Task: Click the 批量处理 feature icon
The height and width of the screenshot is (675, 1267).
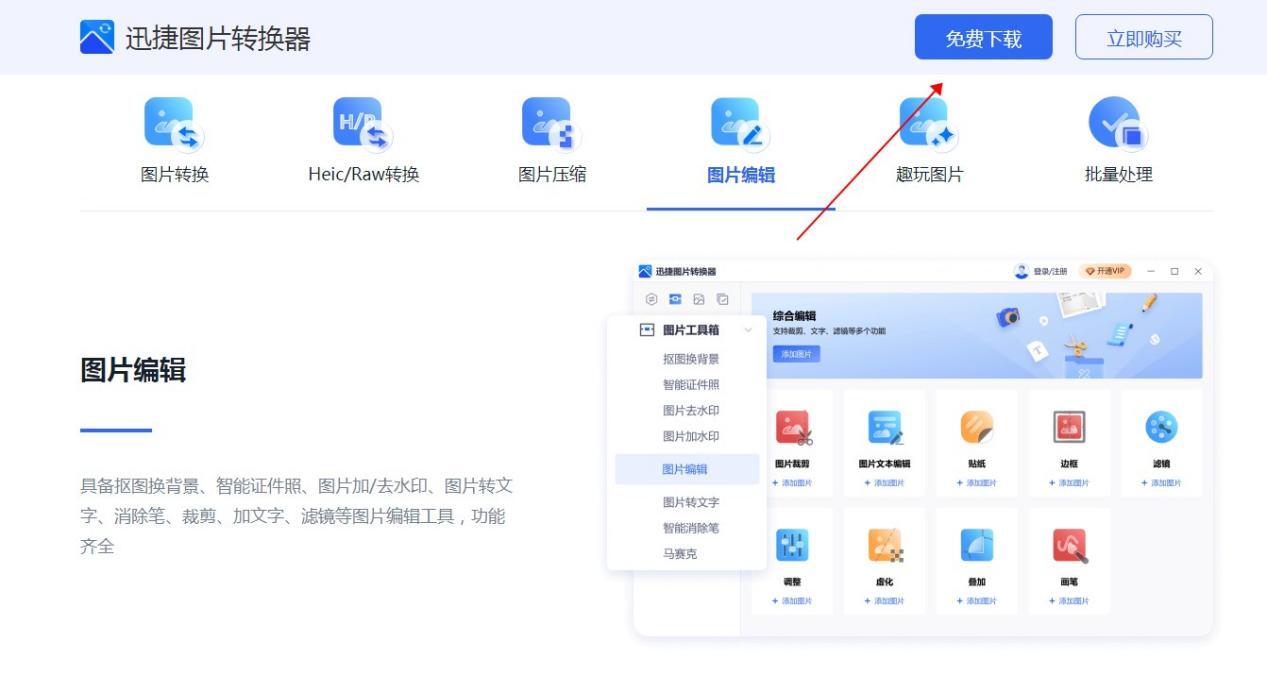Action: point(1118,123)
